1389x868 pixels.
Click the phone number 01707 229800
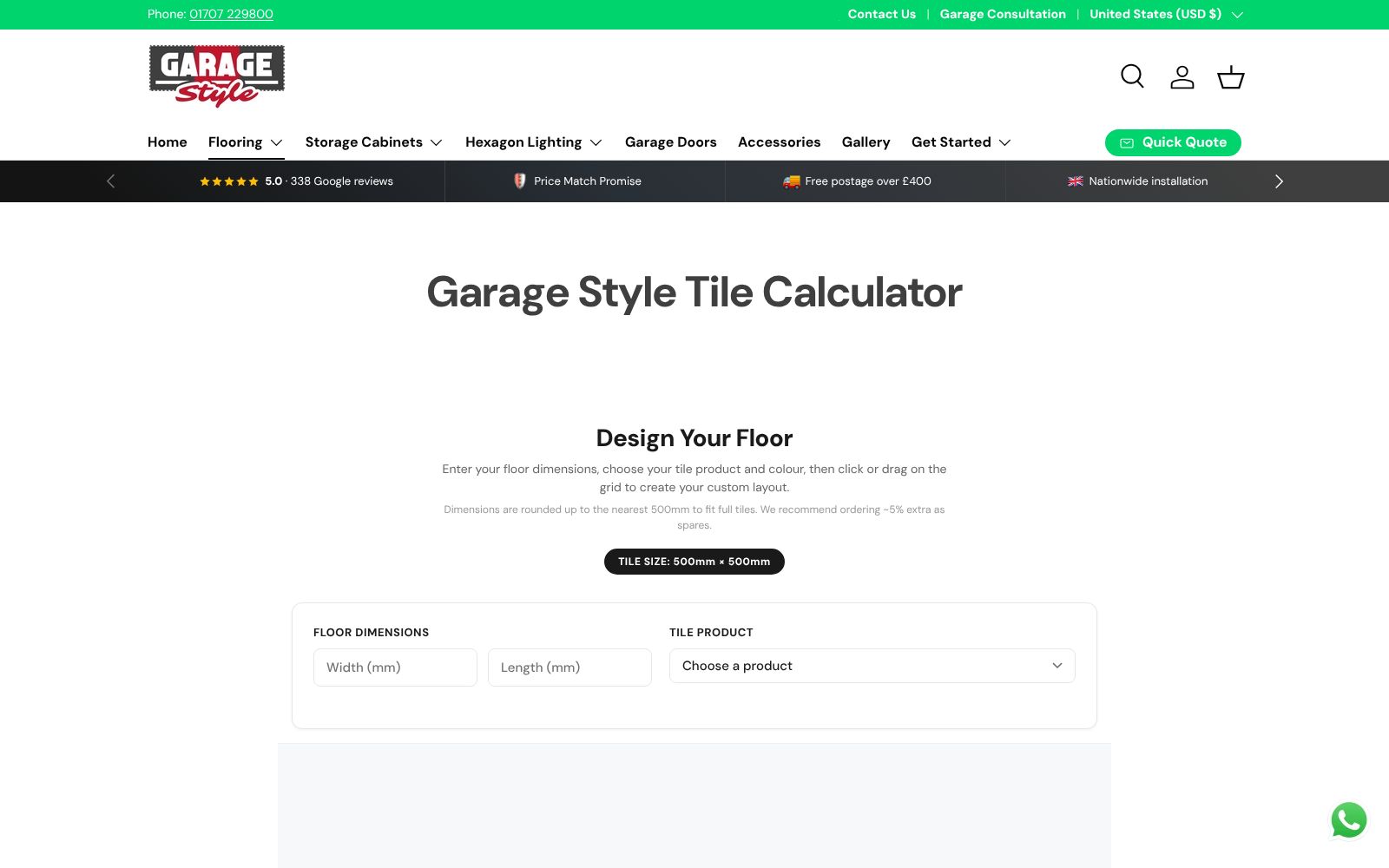[231, 14]
